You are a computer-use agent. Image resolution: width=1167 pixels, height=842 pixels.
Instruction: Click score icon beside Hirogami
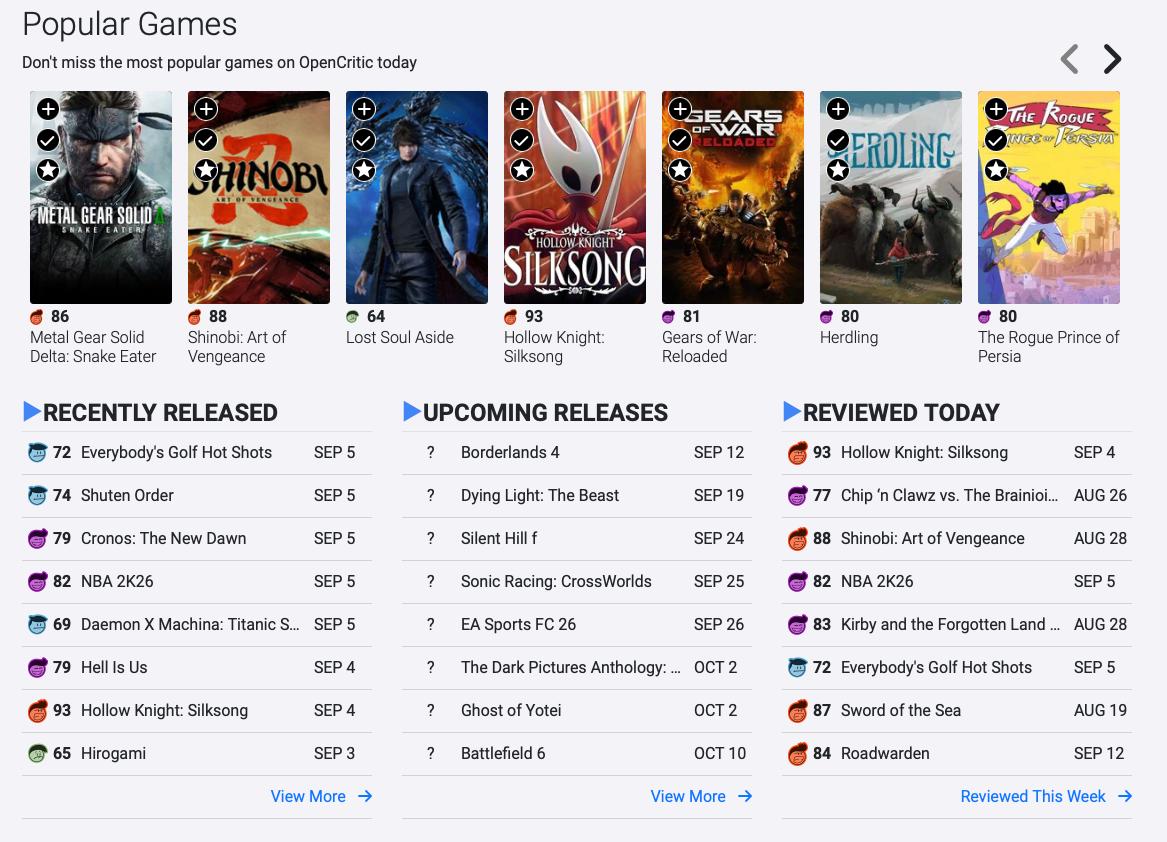click(37, 754)
